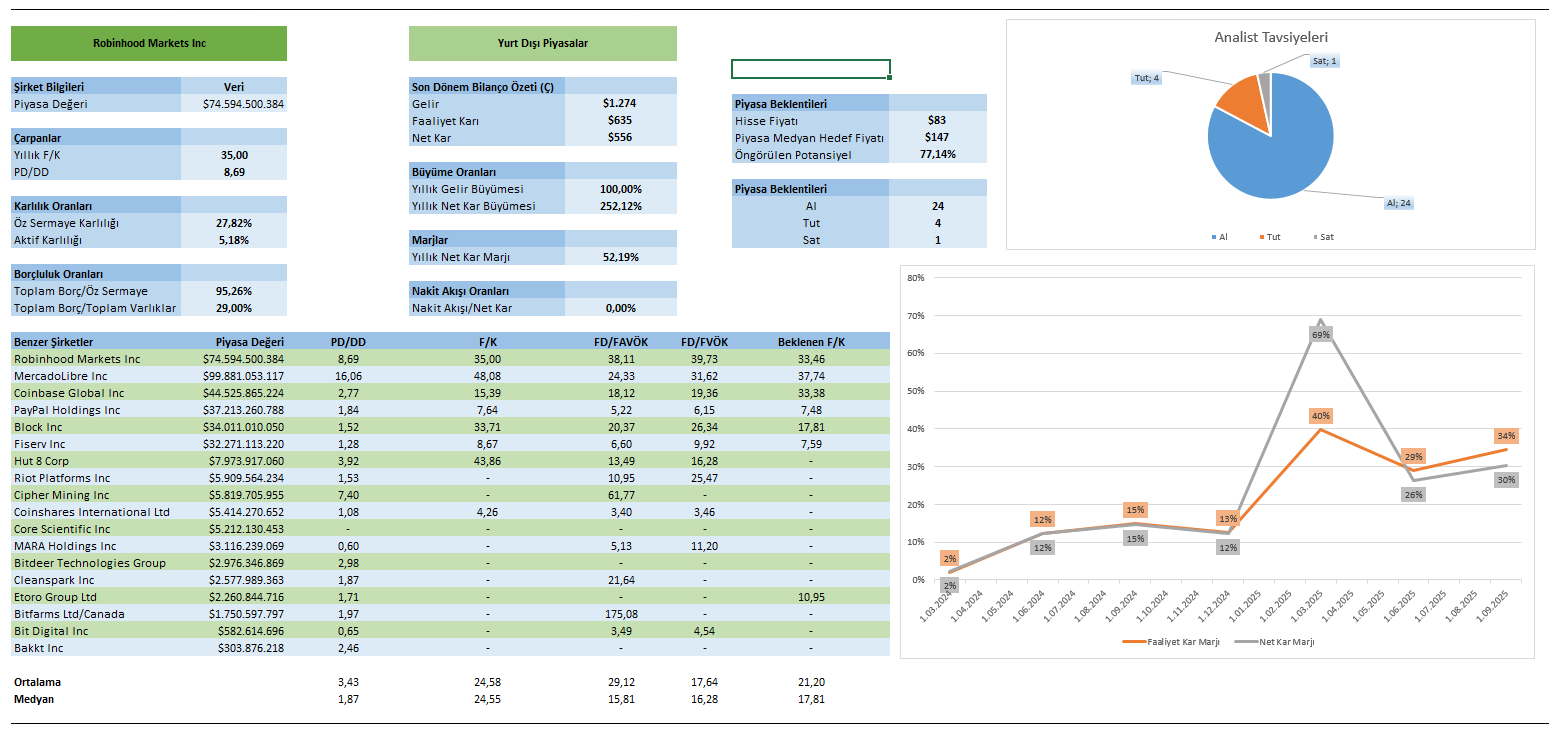This screenshot has height=733, width=1556.
Task: Select Bitfarms FD/FAVÖK value 175,08
Action: click(620, 614)
